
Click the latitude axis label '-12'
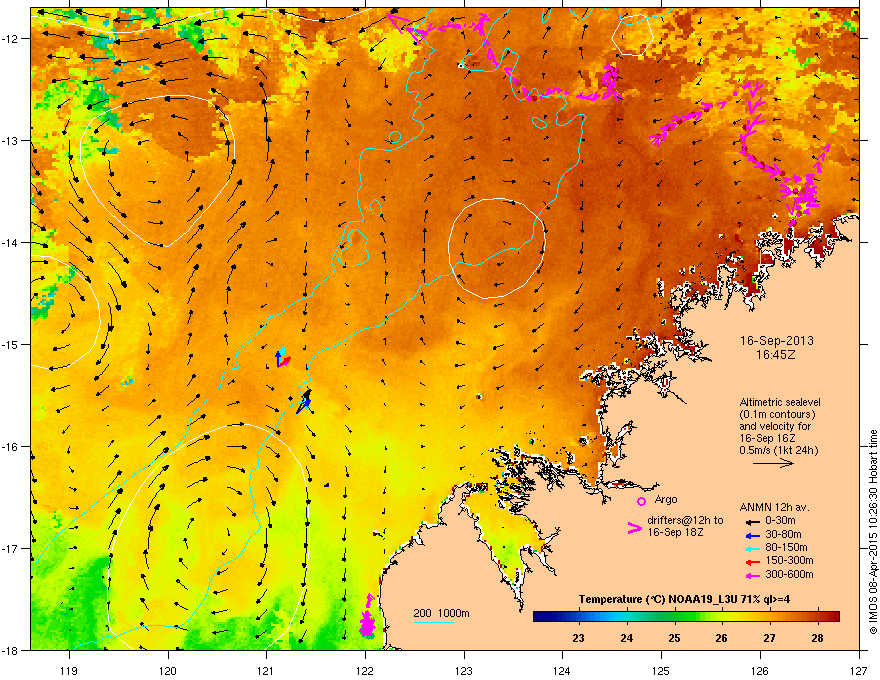pos(10,39)
